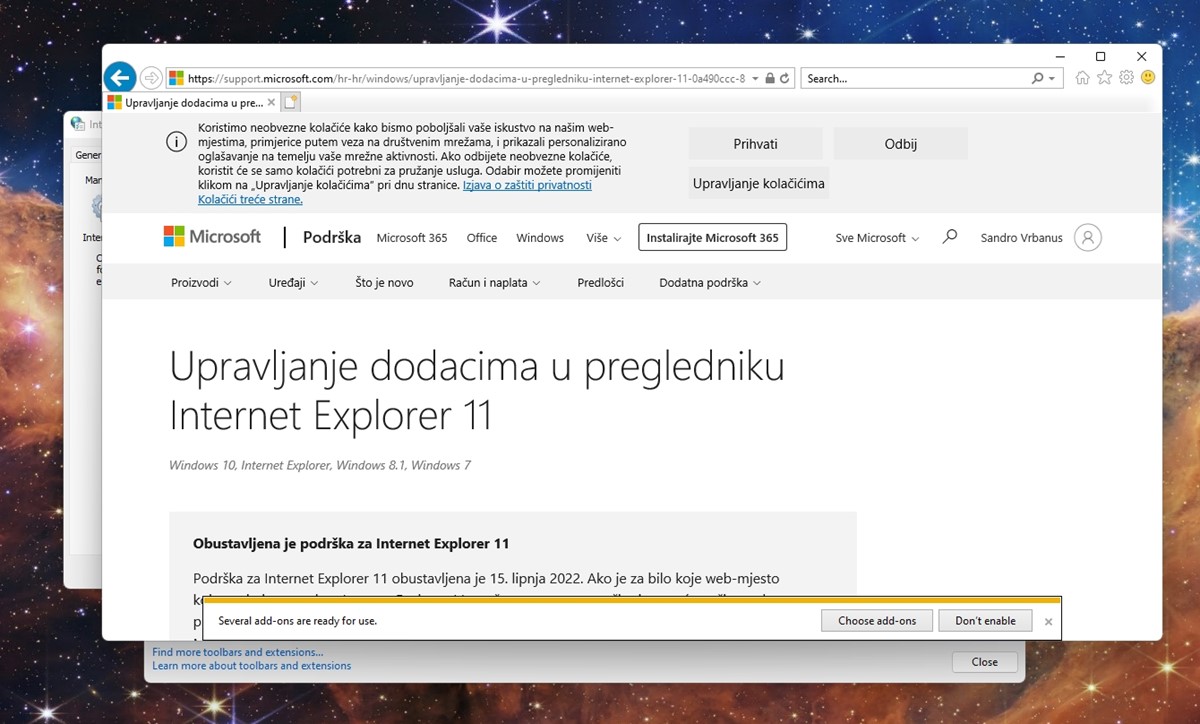Dismiss the add-ons notification bar with X
The width and height of the screenshot is (1200, 724).
pyautogui.click(x=1048, y=621)
